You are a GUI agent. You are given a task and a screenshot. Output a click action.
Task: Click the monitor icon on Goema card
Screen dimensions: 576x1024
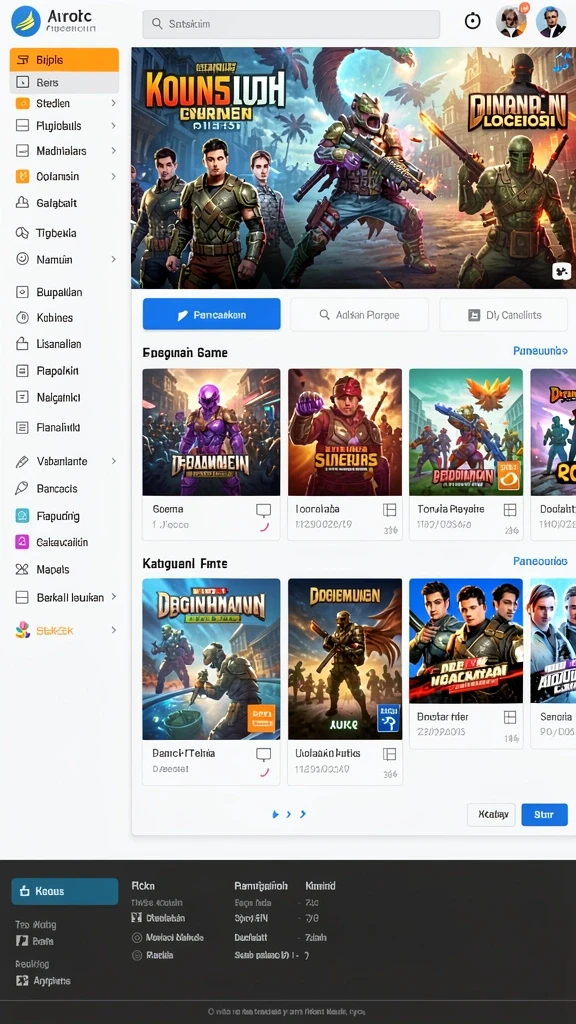point(263,510)
